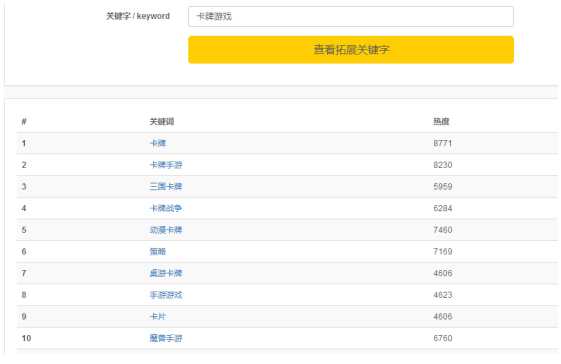561x364 pixels.
Task: Select the heat value 7460
Action: click(443, 230)
